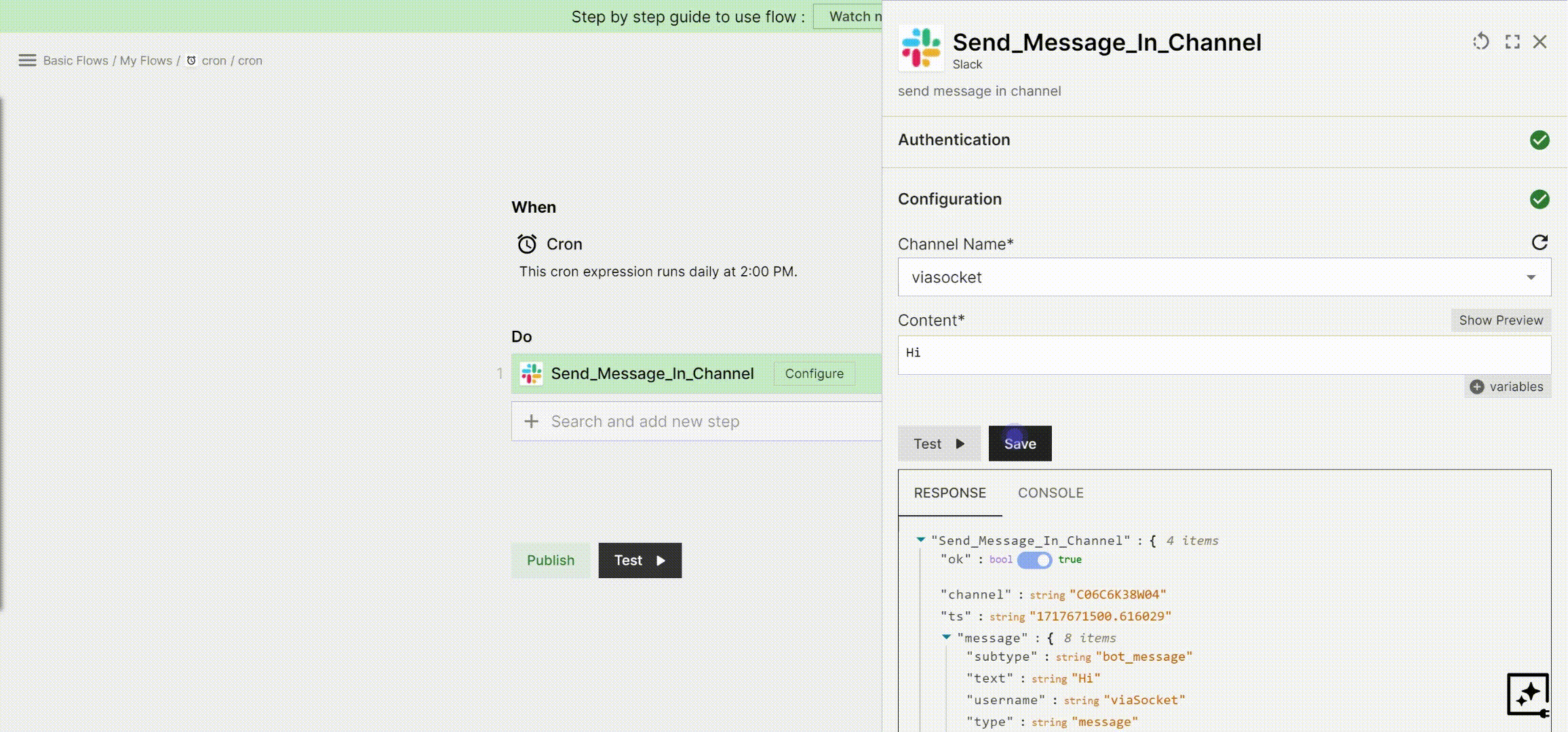
Task: Click the text value "Hi" in response
Action: point(1086,678)
